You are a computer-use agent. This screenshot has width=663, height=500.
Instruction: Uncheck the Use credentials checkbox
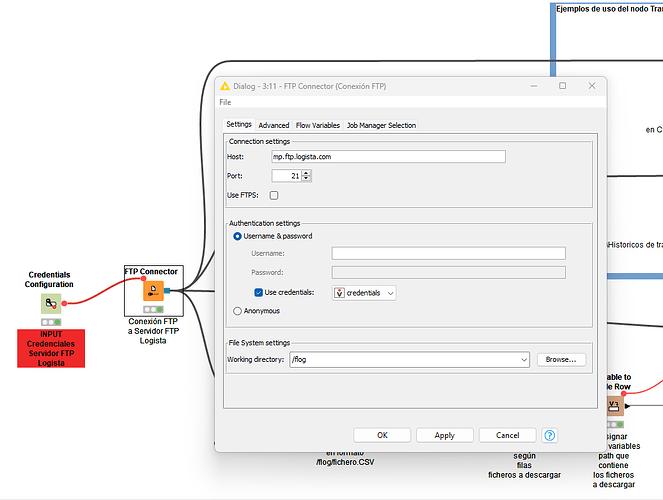tap(258, 292)
